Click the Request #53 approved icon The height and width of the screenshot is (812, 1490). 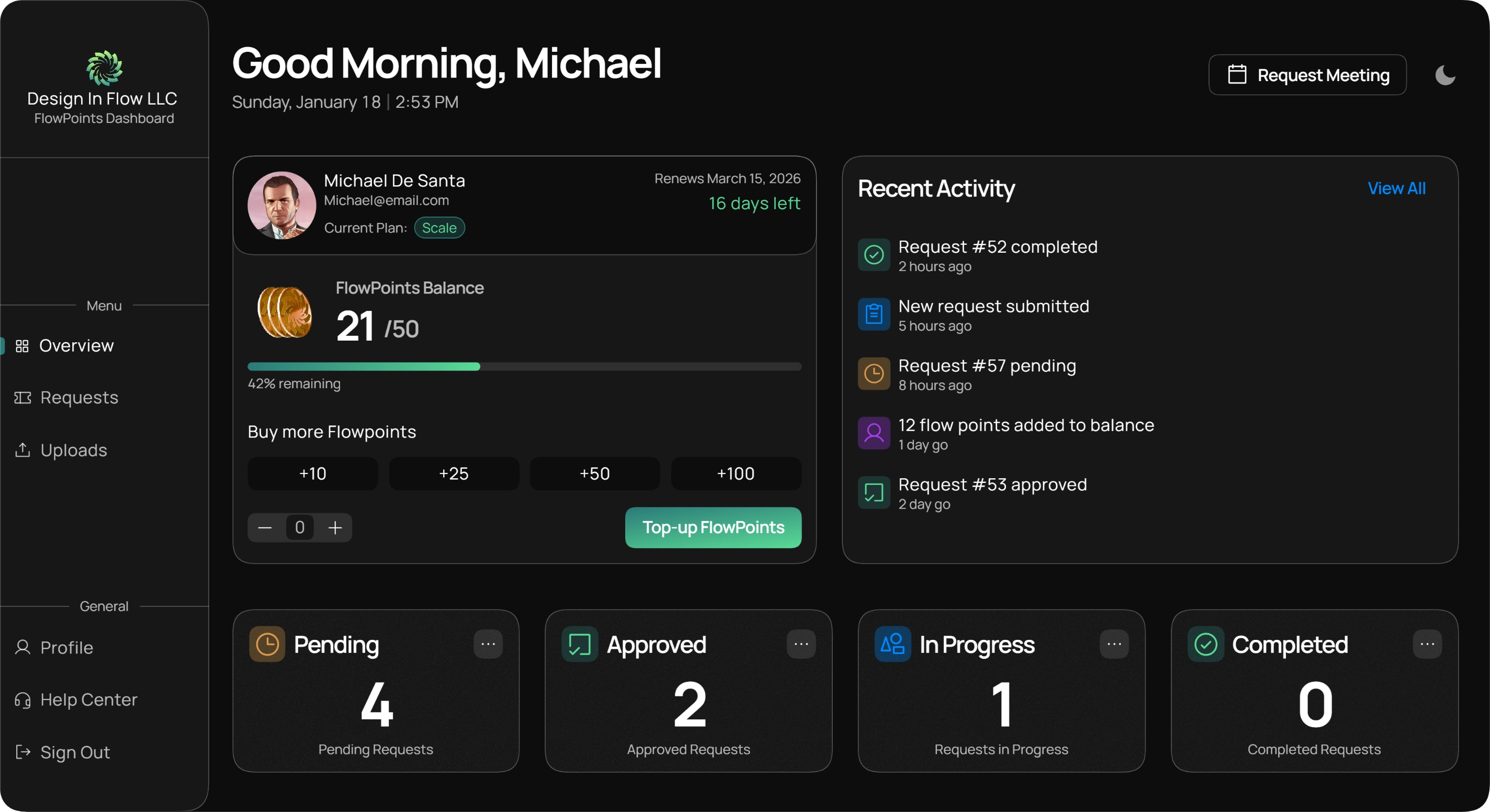point(873,493)
